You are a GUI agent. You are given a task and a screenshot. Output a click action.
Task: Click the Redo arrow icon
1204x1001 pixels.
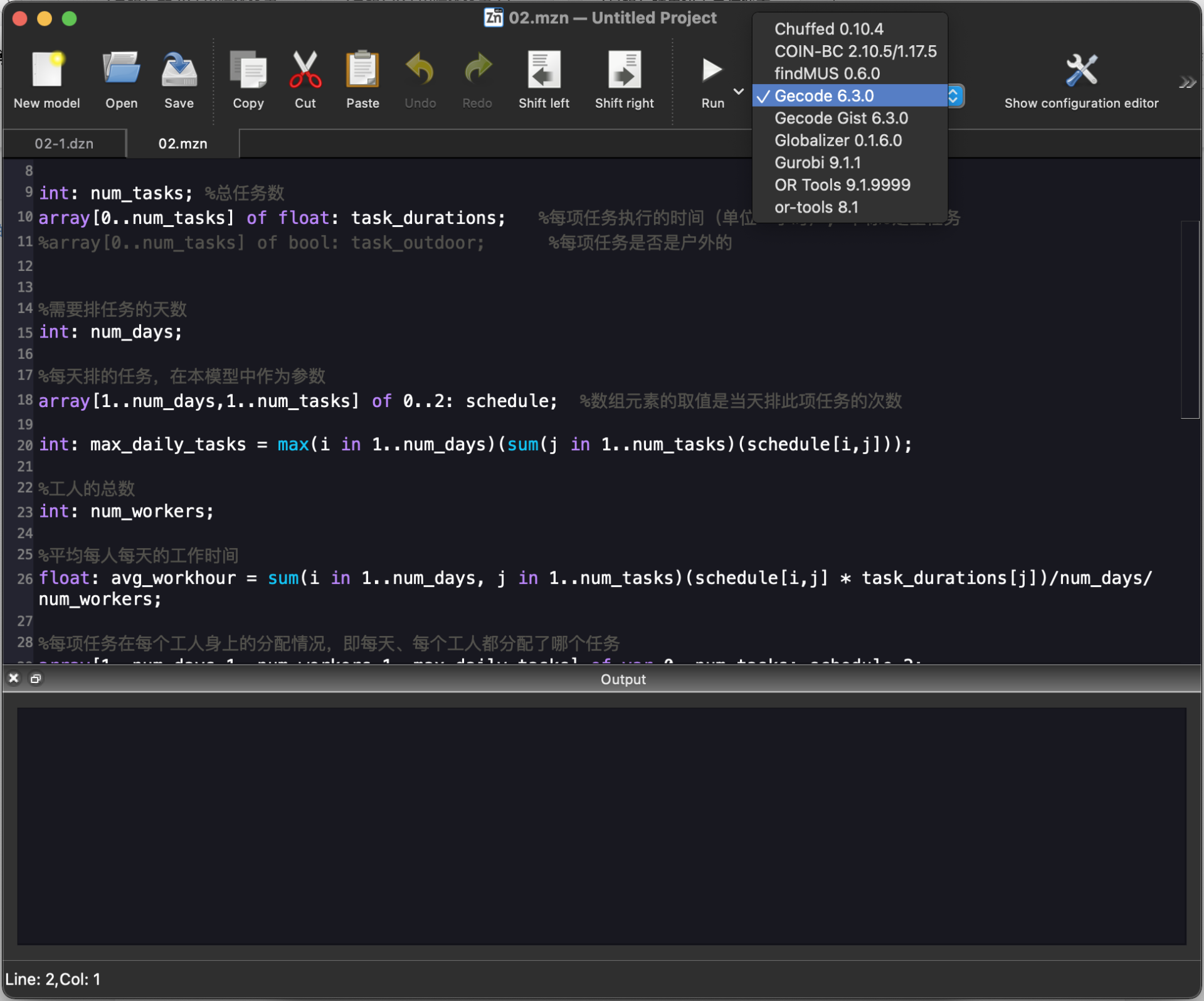(477, 68)
